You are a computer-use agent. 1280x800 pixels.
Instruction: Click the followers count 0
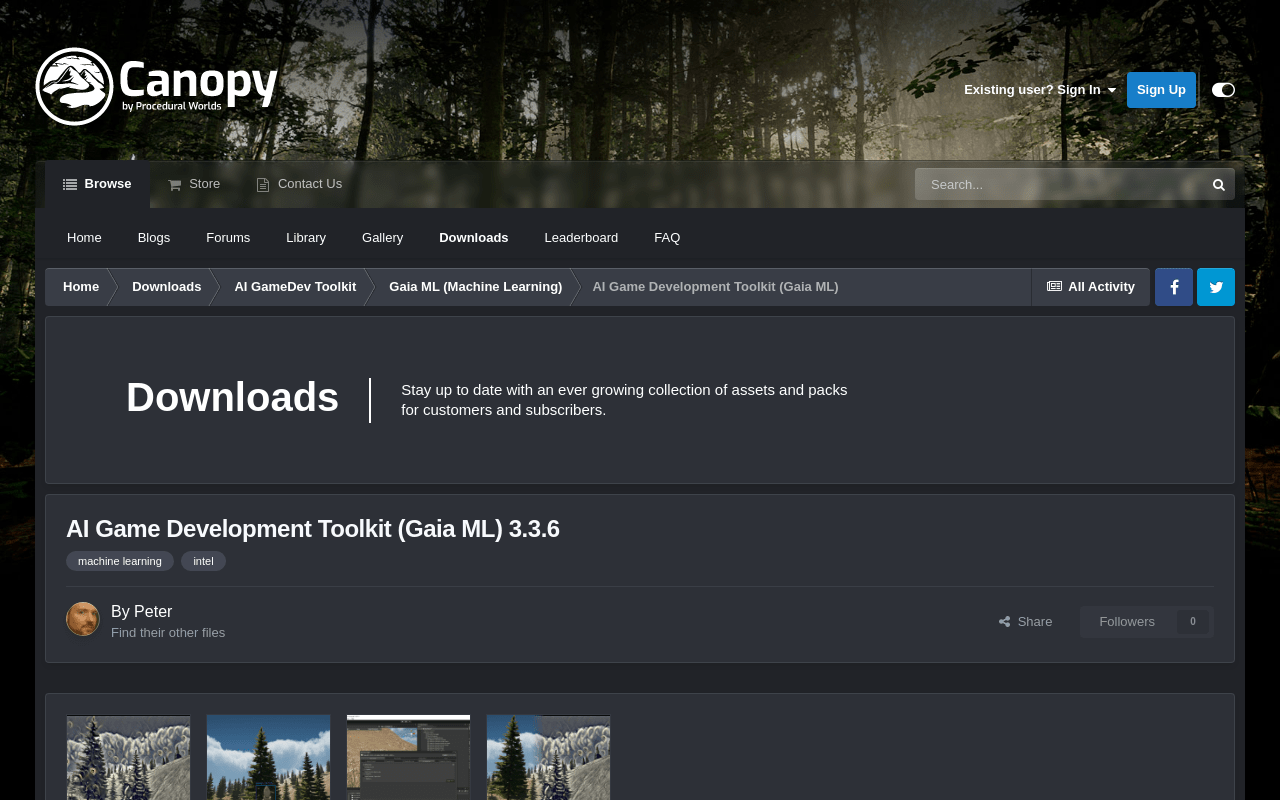pyautogui.click(x=1192, y=622)
